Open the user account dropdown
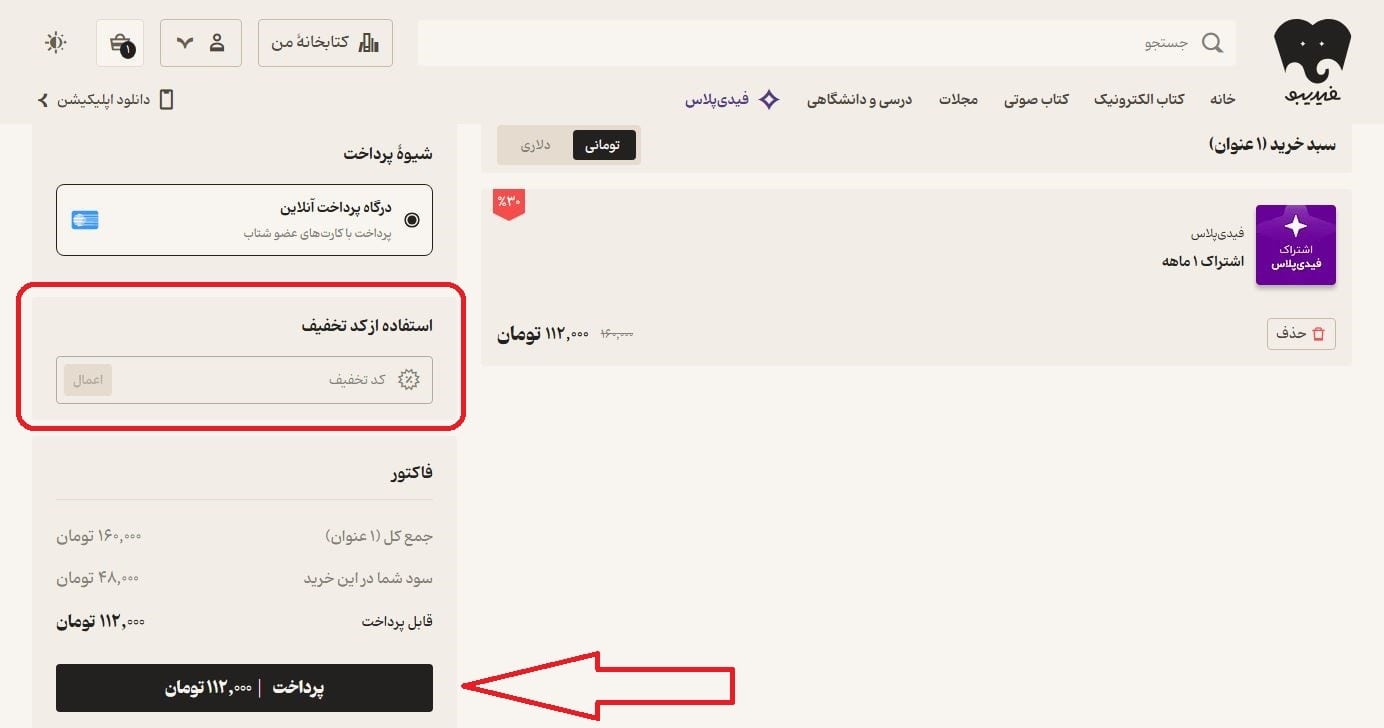 coord(200,43)
